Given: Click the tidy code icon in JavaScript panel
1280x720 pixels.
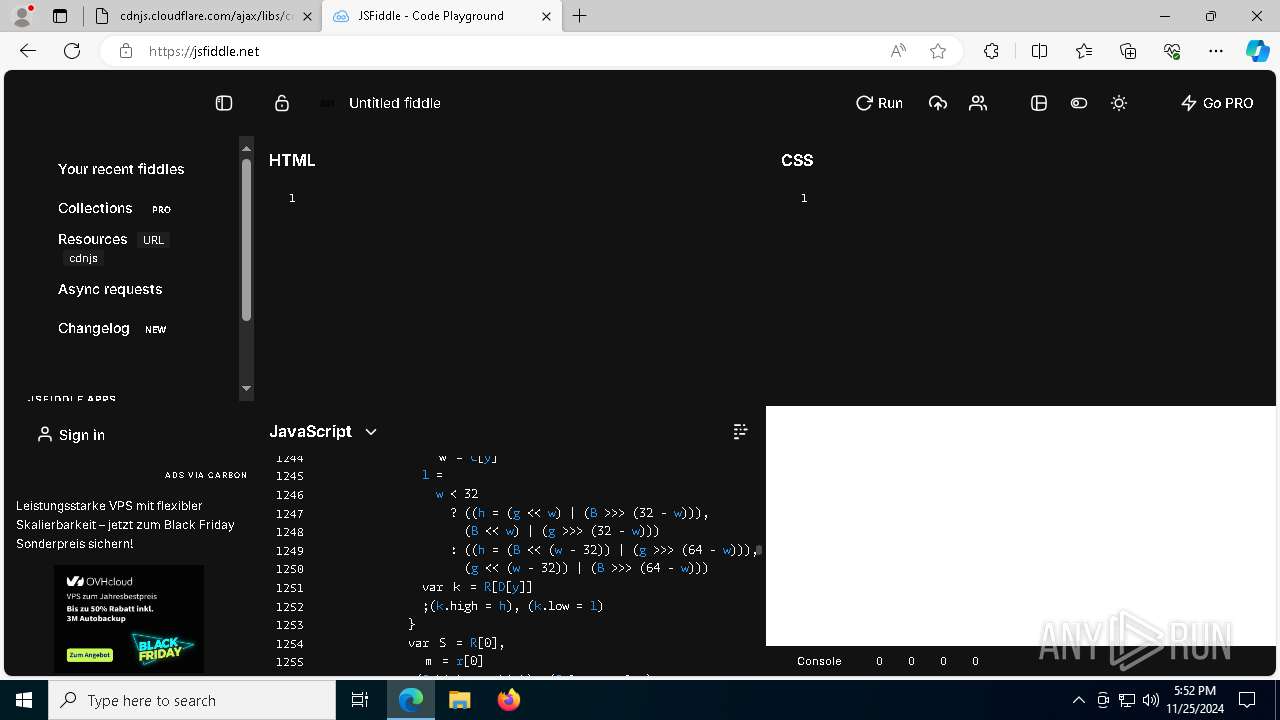Looking at the screenshot, I should click(x=740, y=431).
